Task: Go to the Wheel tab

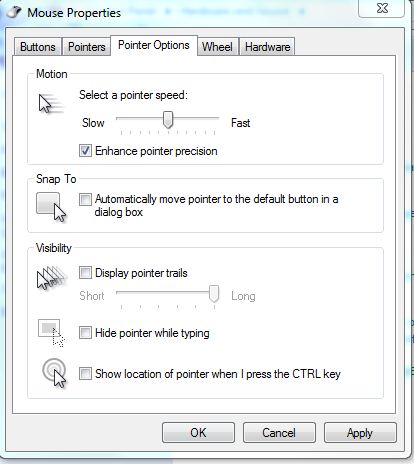Action: coord(217,47)
